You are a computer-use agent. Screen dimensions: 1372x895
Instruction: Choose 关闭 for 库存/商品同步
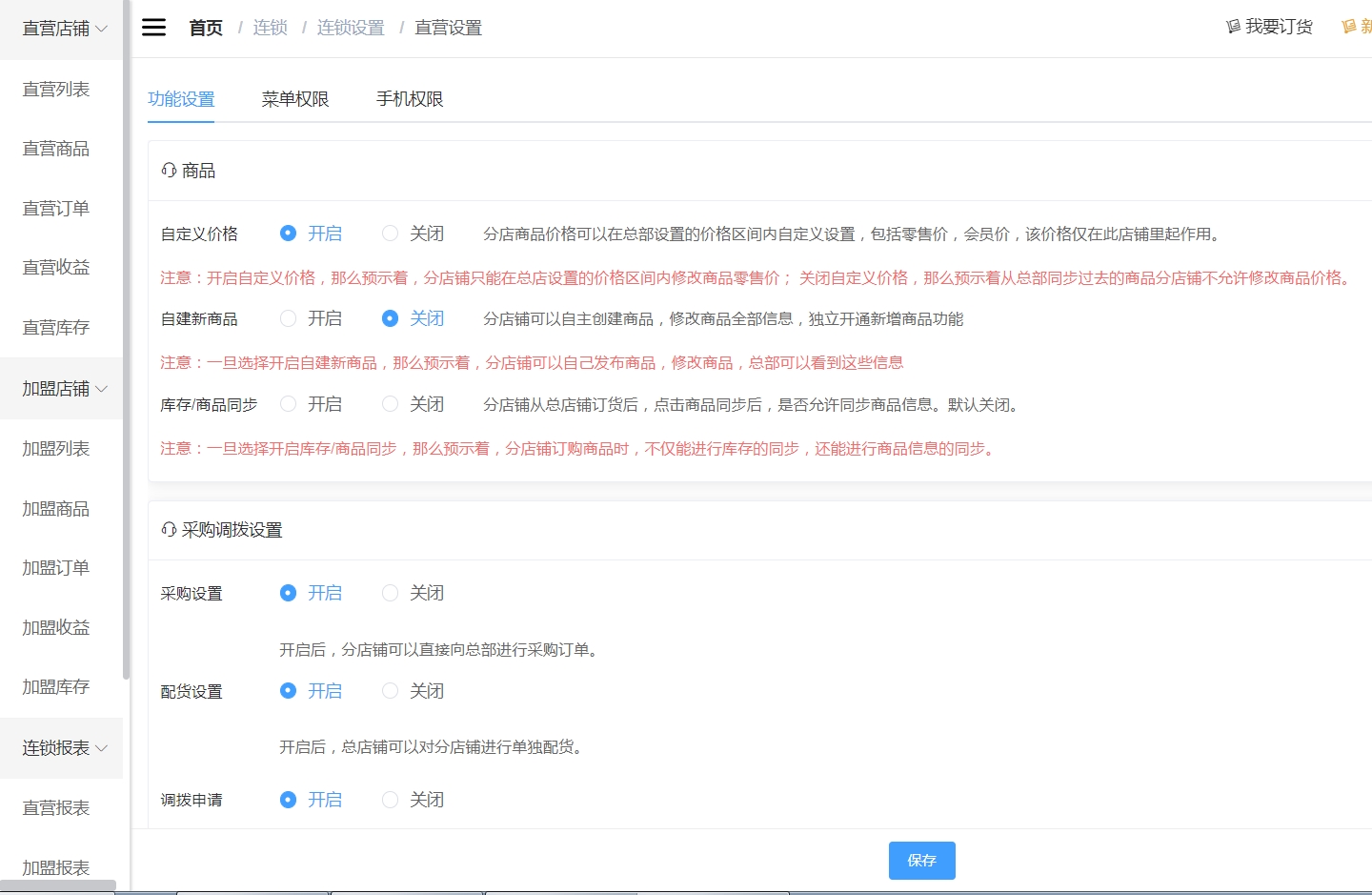pos(414,404)
